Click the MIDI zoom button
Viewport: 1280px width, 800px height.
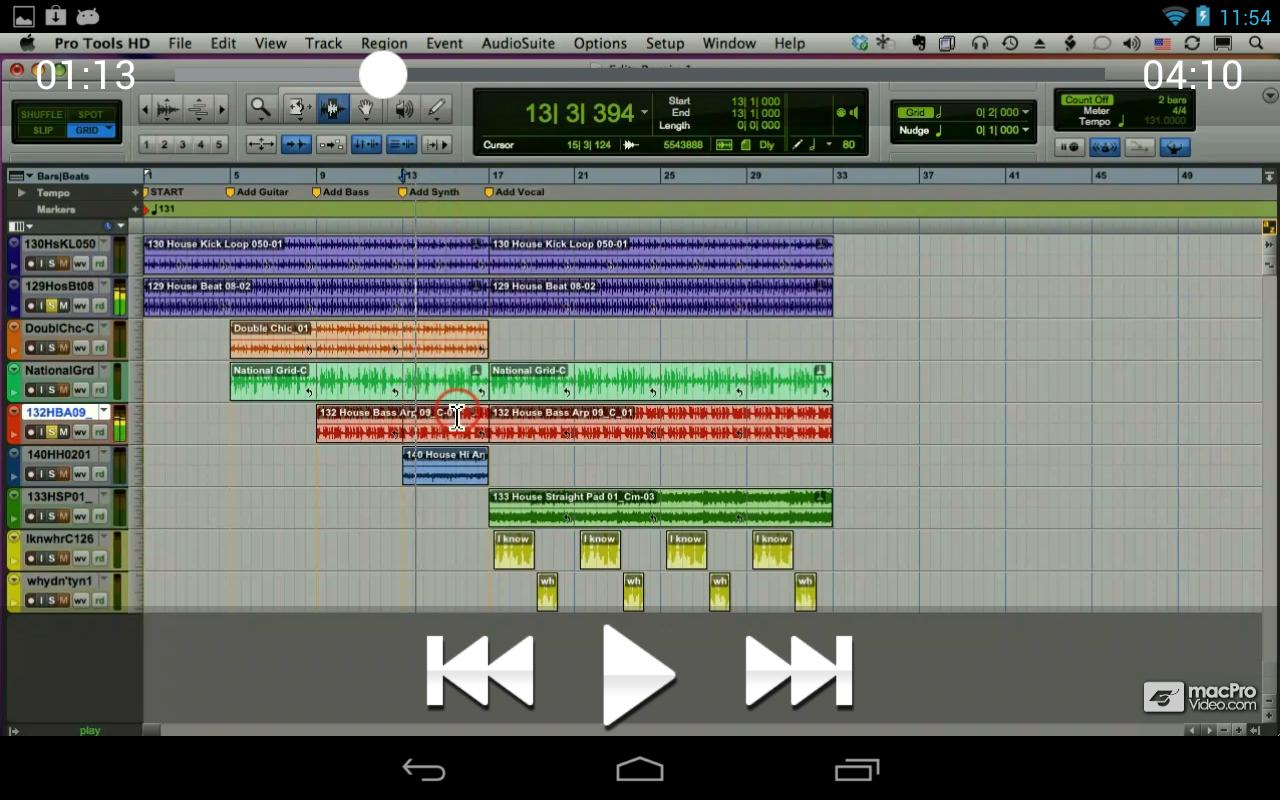click(199, 108)
